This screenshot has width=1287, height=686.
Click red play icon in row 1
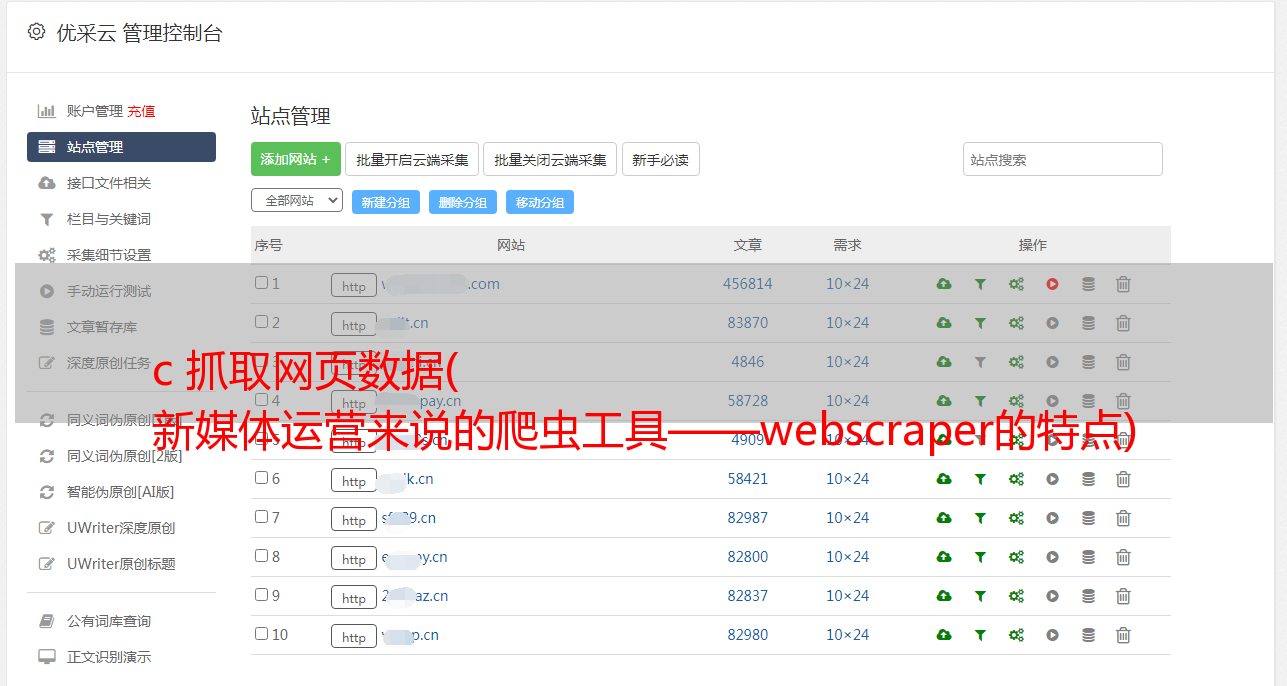coord(1052,284)
